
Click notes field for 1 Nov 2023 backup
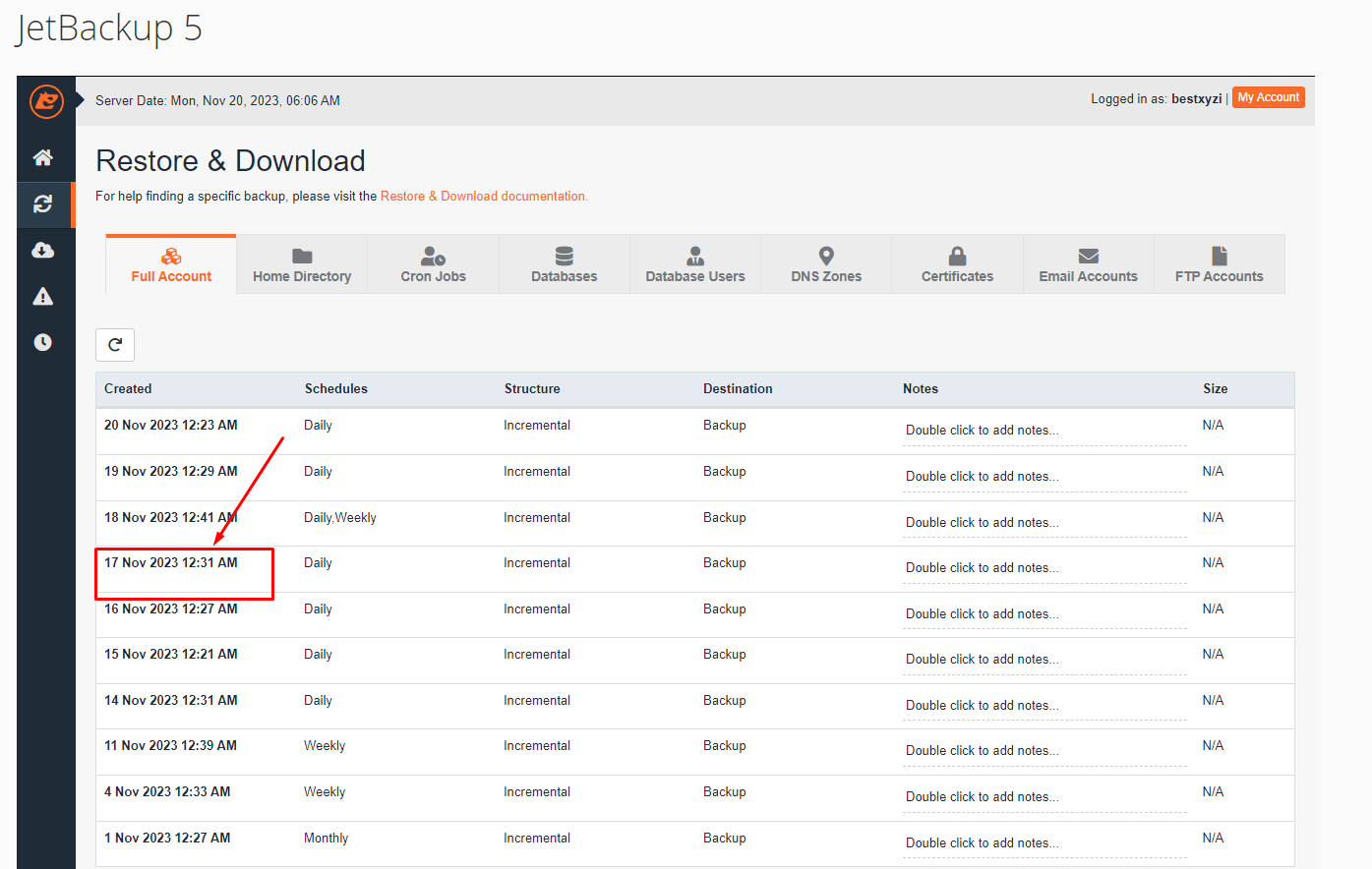(1044, 843)
